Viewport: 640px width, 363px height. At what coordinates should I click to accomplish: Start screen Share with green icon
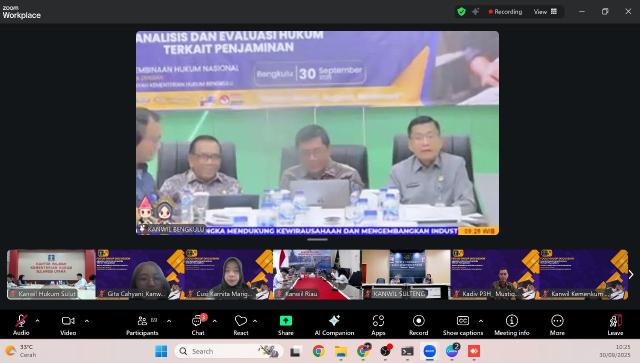pyautogui.click(x=286, y=321)
